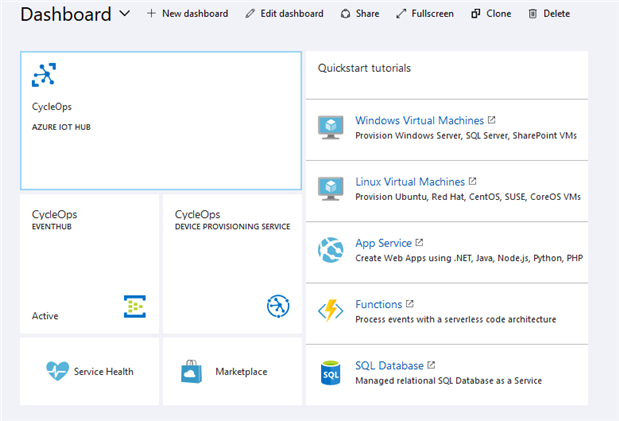
Task: Click the Azure IoT Hub icon
Action: click(x=44, y=75)
